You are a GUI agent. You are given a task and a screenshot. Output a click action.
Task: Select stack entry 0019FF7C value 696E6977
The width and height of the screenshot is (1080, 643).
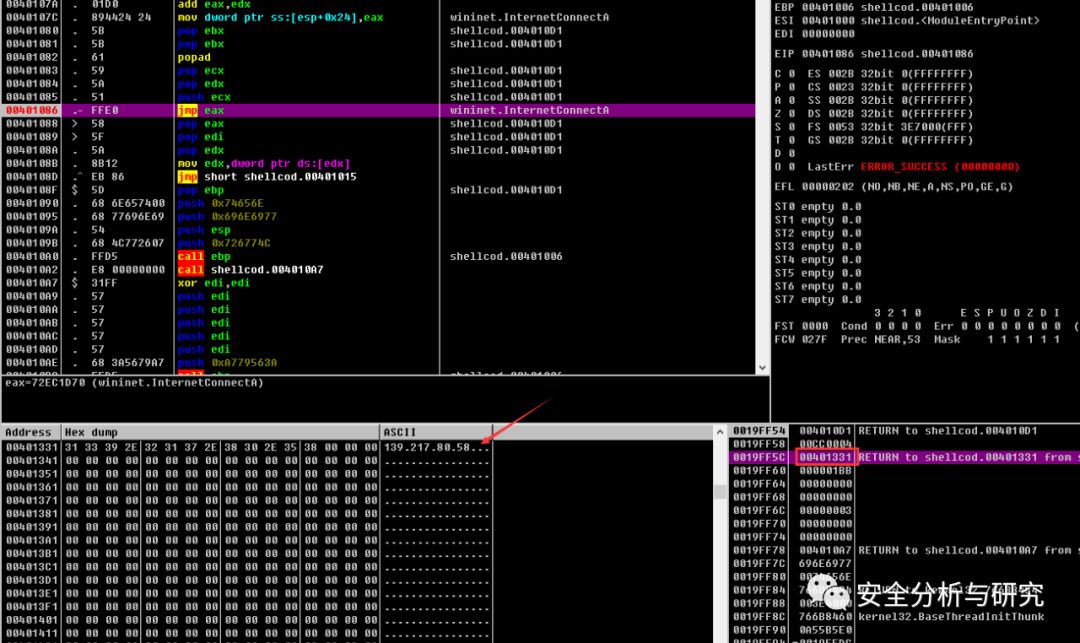(904, 564)
